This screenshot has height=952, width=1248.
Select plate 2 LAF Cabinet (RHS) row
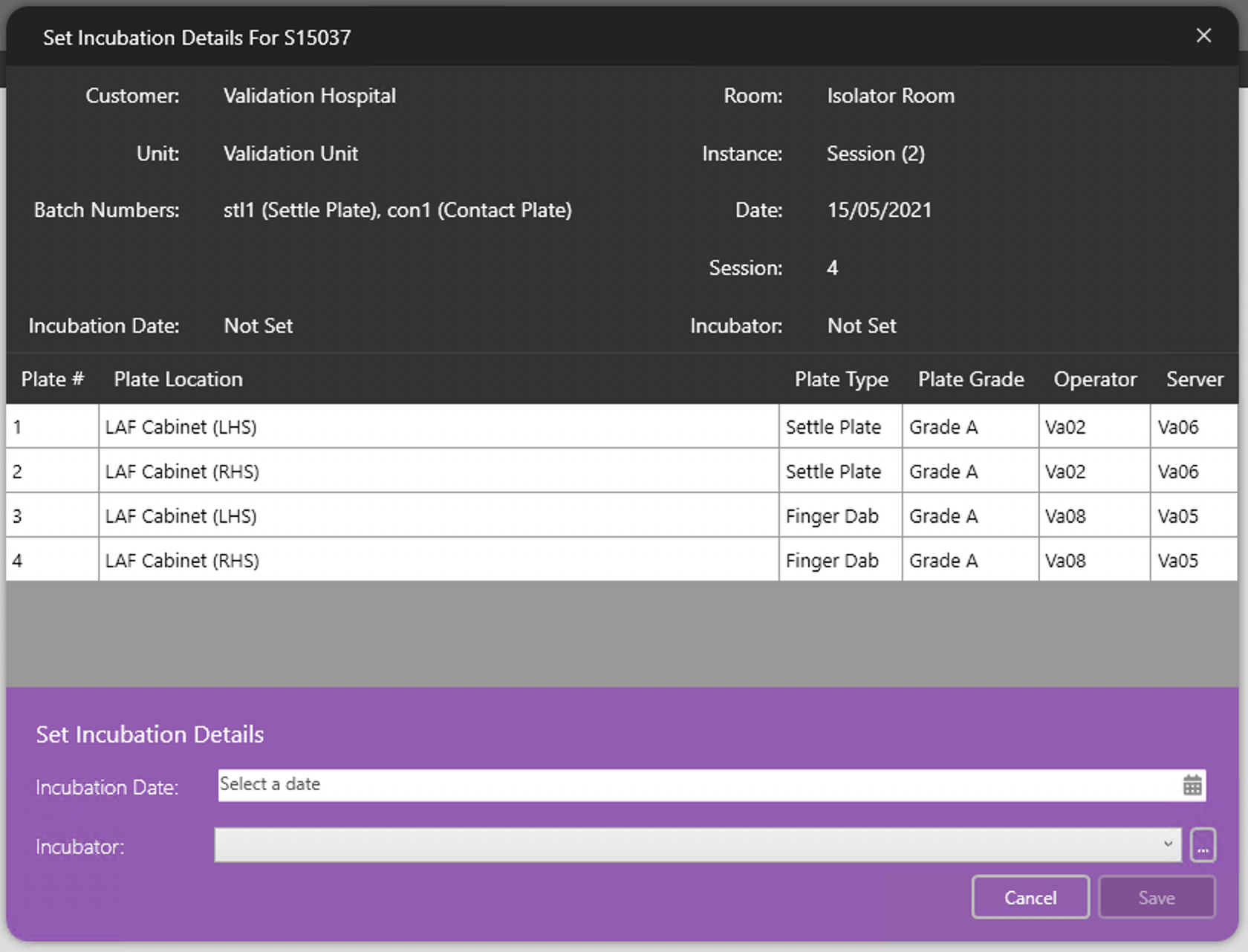click(x=438, y=472)
